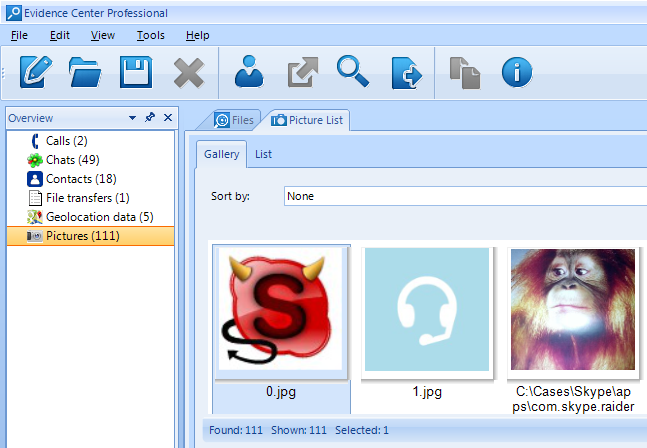The width and height of the screenshot is (647, 448).
Task: Click the Pictures camera icon in Overview
Action: 35,236
